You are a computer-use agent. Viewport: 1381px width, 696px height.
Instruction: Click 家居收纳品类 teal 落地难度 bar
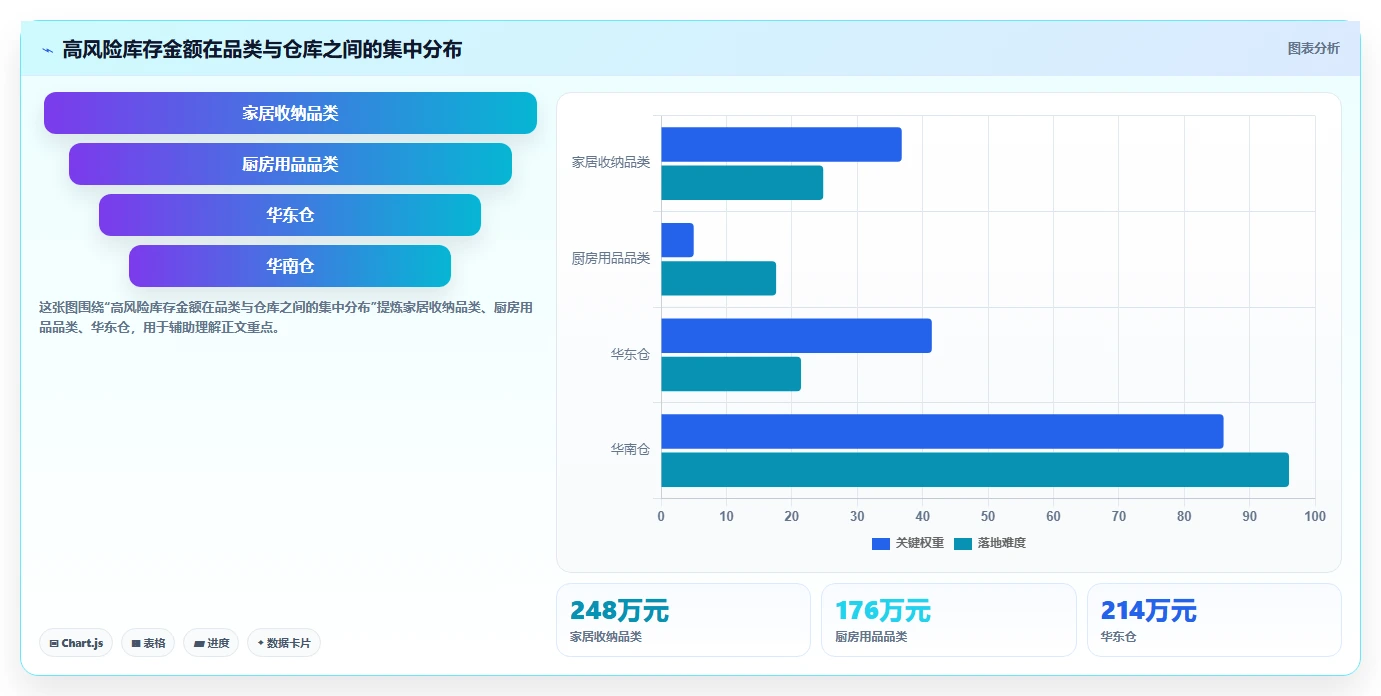[742, 183]
